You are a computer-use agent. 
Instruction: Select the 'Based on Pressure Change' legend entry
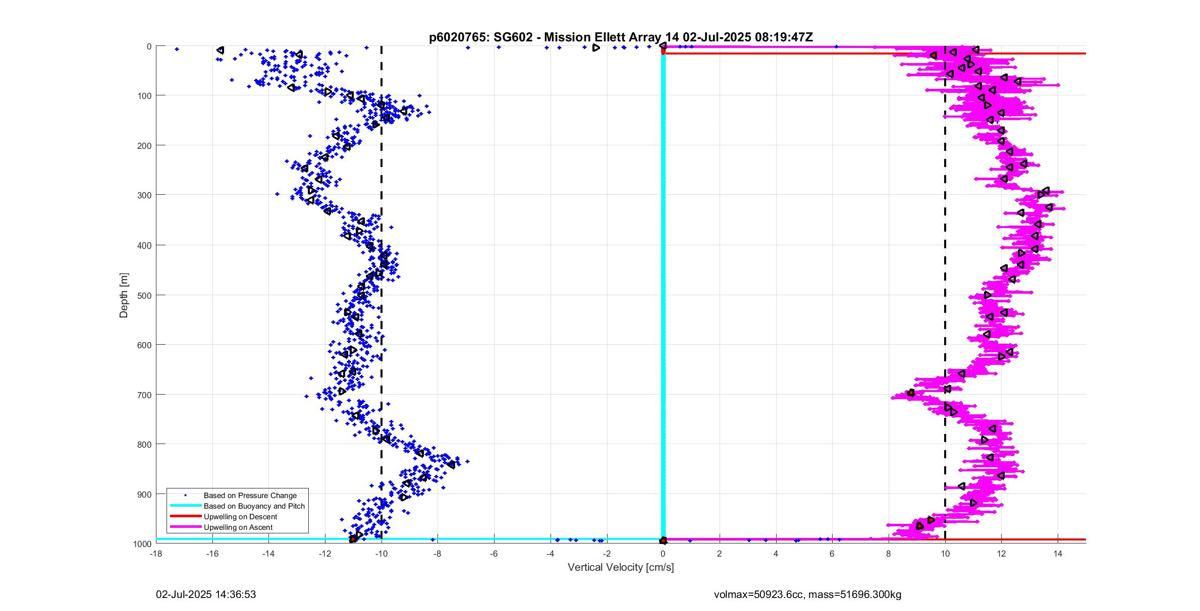coord(250,495)
